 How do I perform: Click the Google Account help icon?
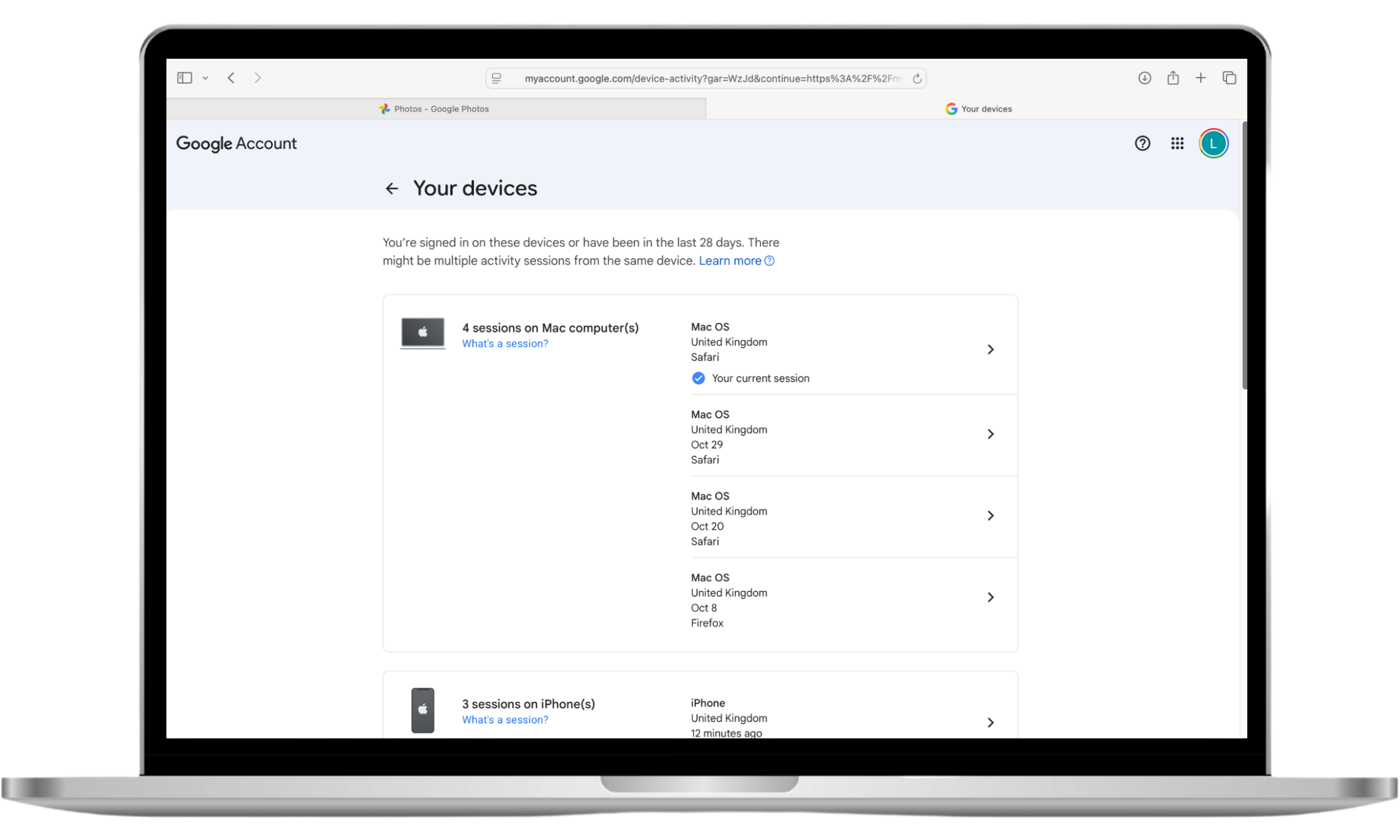[x=1142, y=143]
